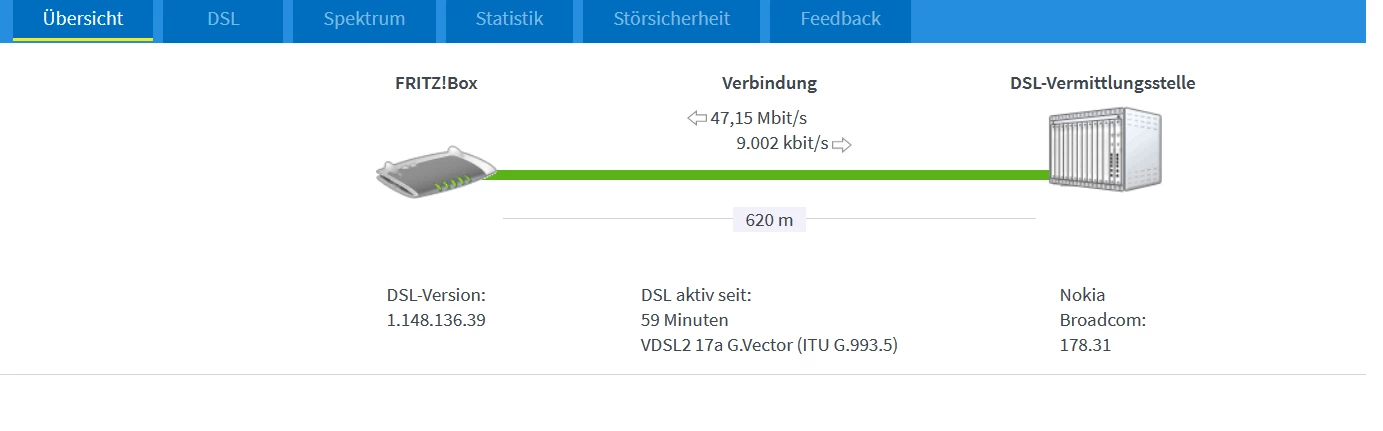This screenshot has height=431, width=1383.
Task: Click the DSL version number 1.148.136.39
Action: [x=436, y=320]
